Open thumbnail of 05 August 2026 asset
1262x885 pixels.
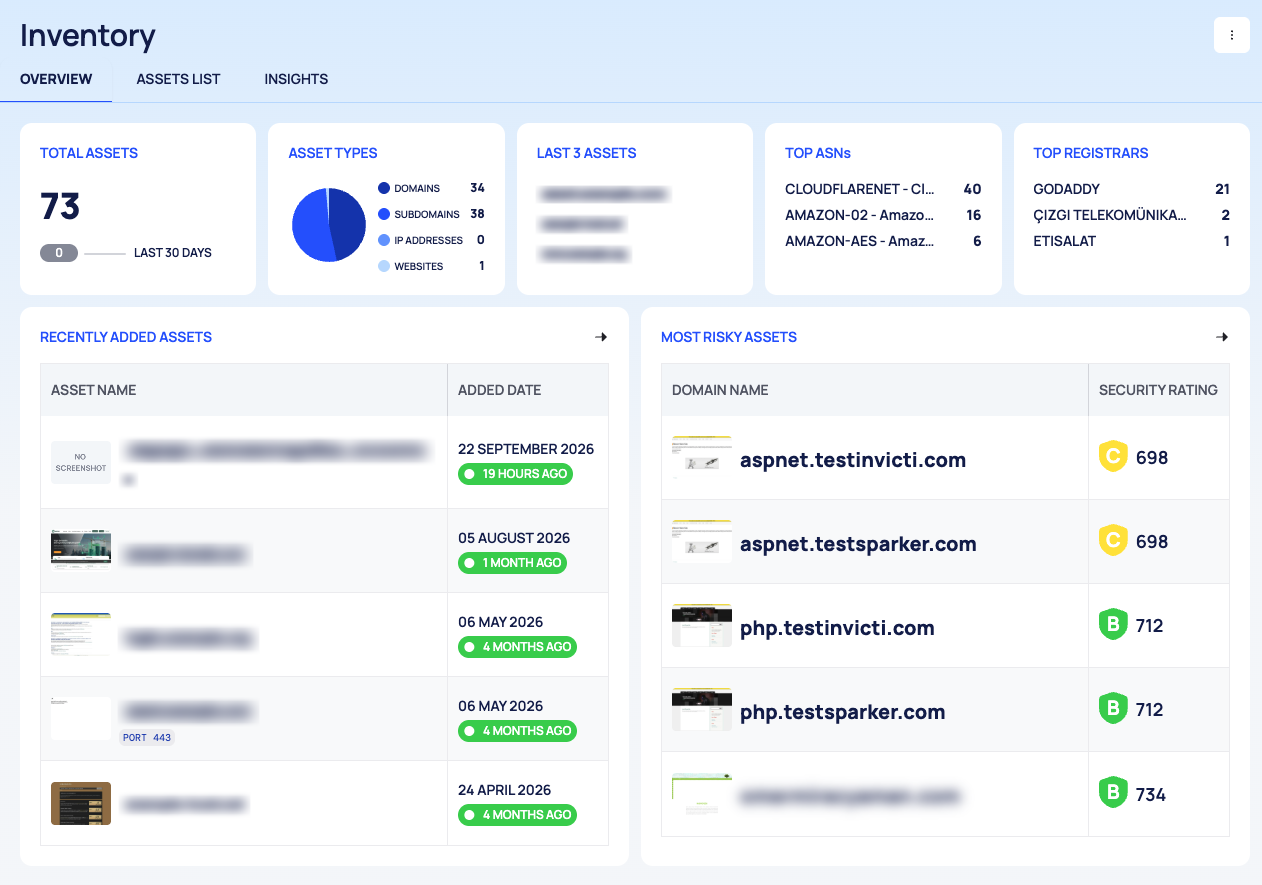81,550
